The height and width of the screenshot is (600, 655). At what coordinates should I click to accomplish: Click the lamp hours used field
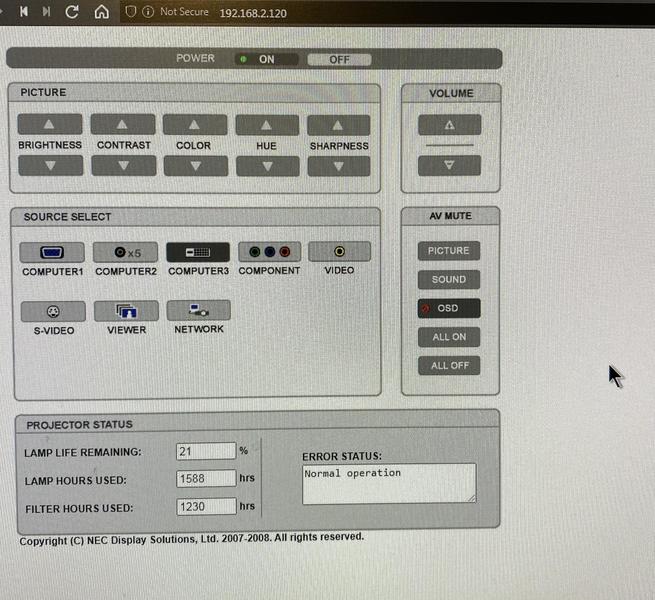tap(206, 478)
